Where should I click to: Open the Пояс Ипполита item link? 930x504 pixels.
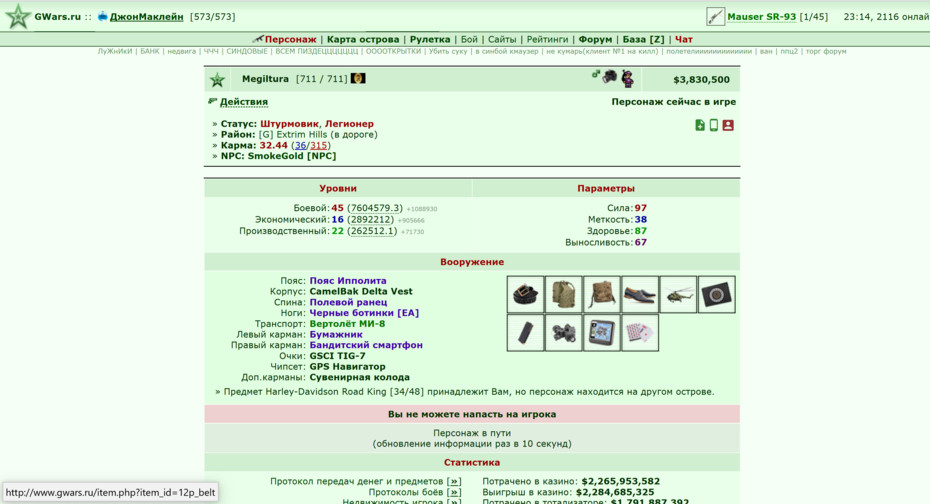click(348, 281)
